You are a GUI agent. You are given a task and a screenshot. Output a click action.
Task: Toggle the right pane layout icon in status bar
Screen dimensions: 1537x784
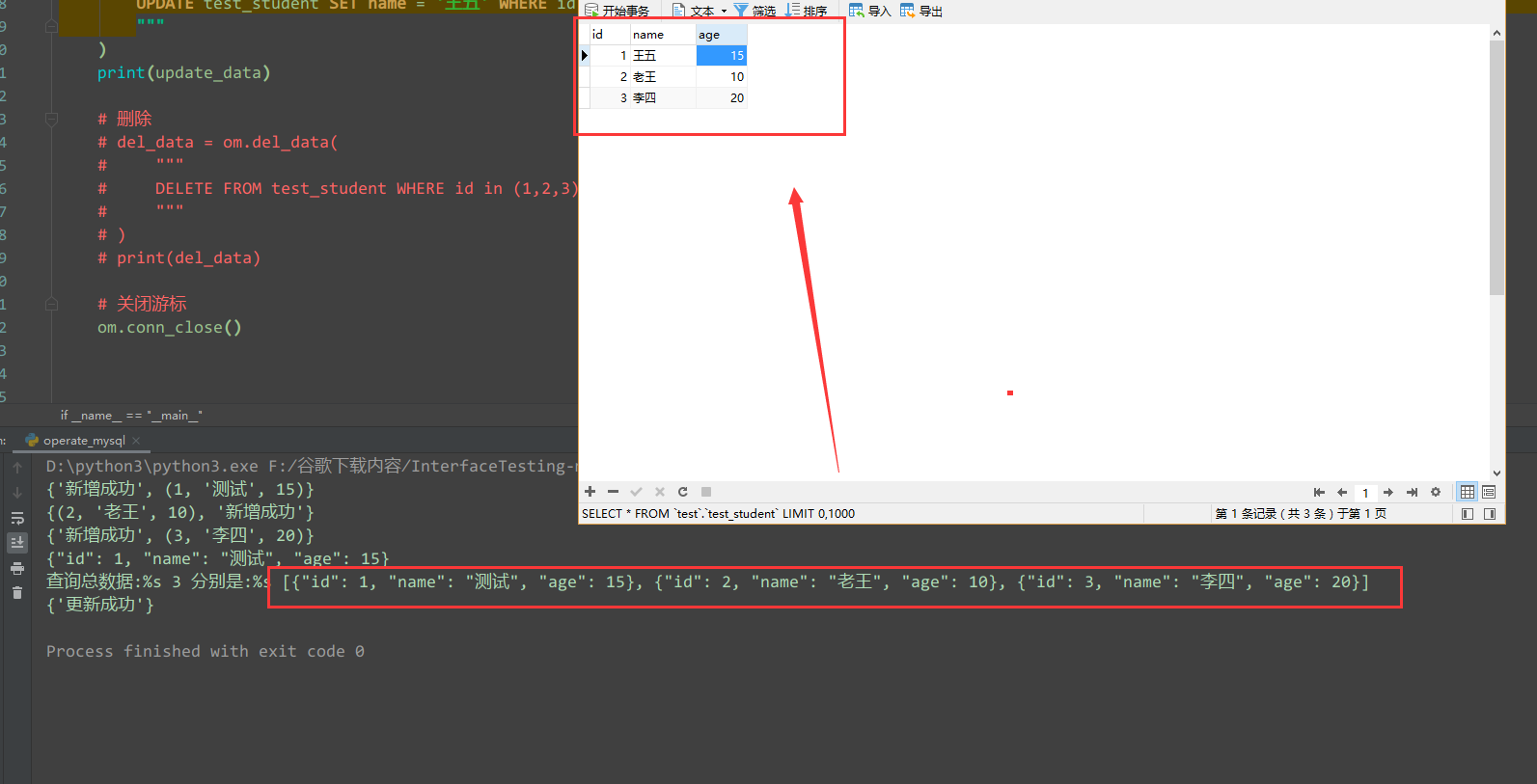1490,514
